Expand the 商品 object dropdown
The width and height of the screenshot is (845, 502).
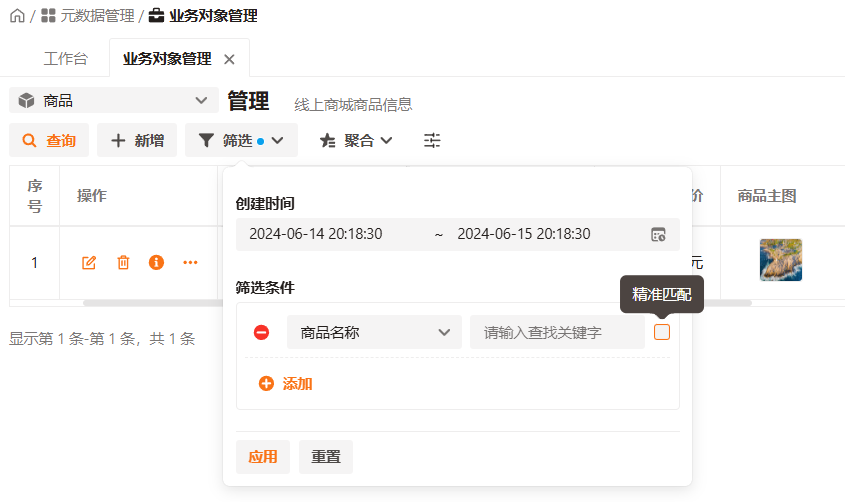tap(114, 100)
